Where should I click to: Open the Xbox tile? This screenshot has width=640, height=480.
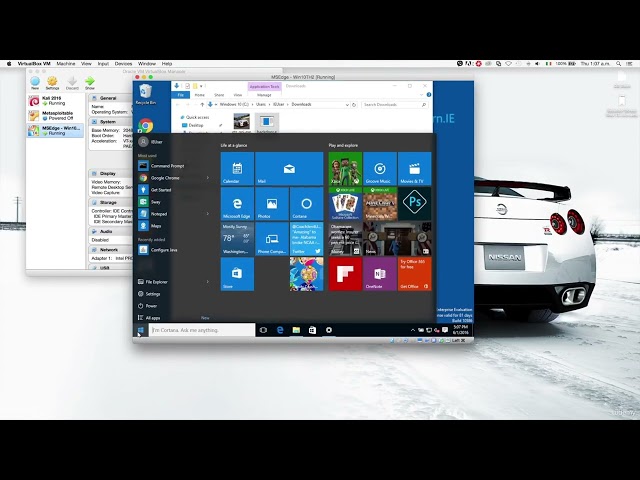coord(345,168)
